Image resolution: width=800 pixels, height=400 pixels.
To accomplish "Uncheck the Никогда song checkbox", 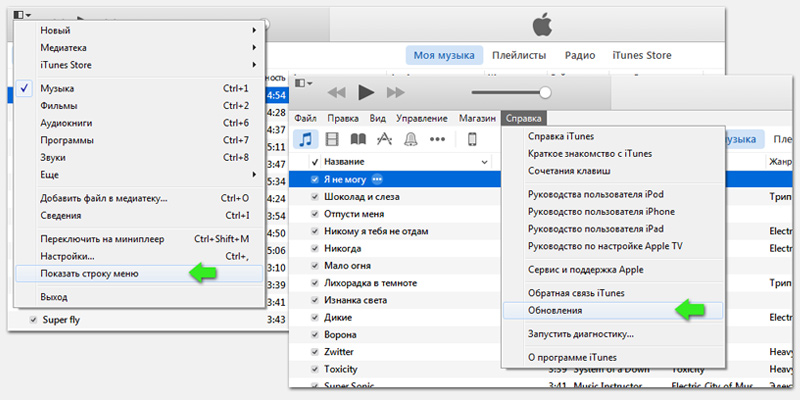I will click(x=315, y=249).
